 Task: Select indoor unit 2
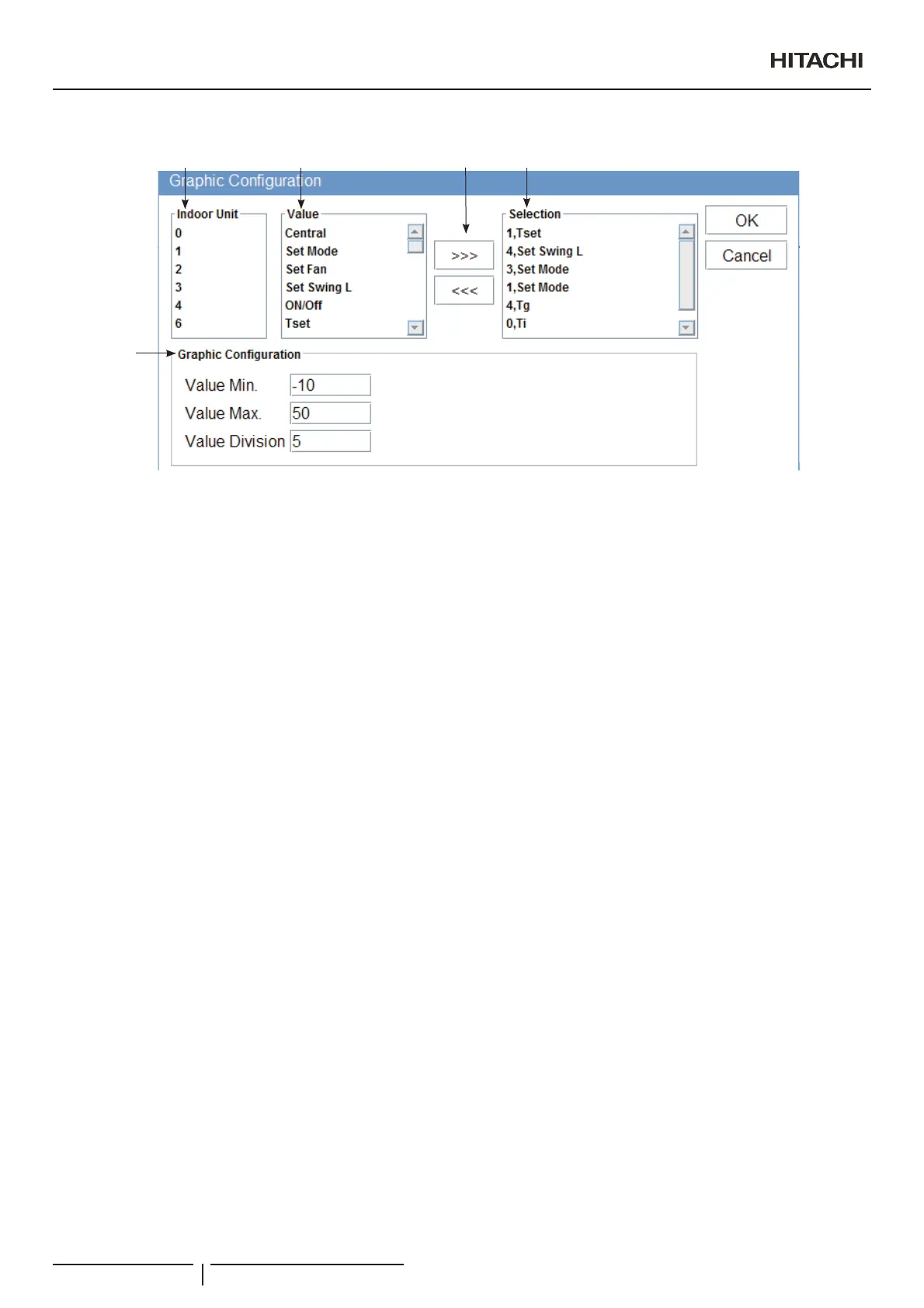click(x=179, y=269)
